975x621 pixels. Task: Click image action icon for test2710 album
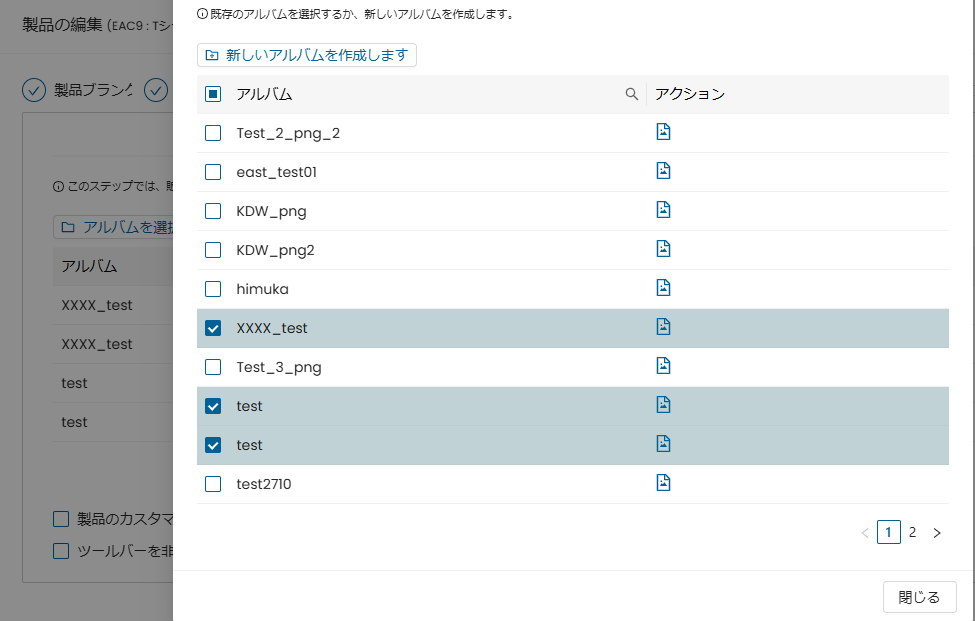coord(663,483)
